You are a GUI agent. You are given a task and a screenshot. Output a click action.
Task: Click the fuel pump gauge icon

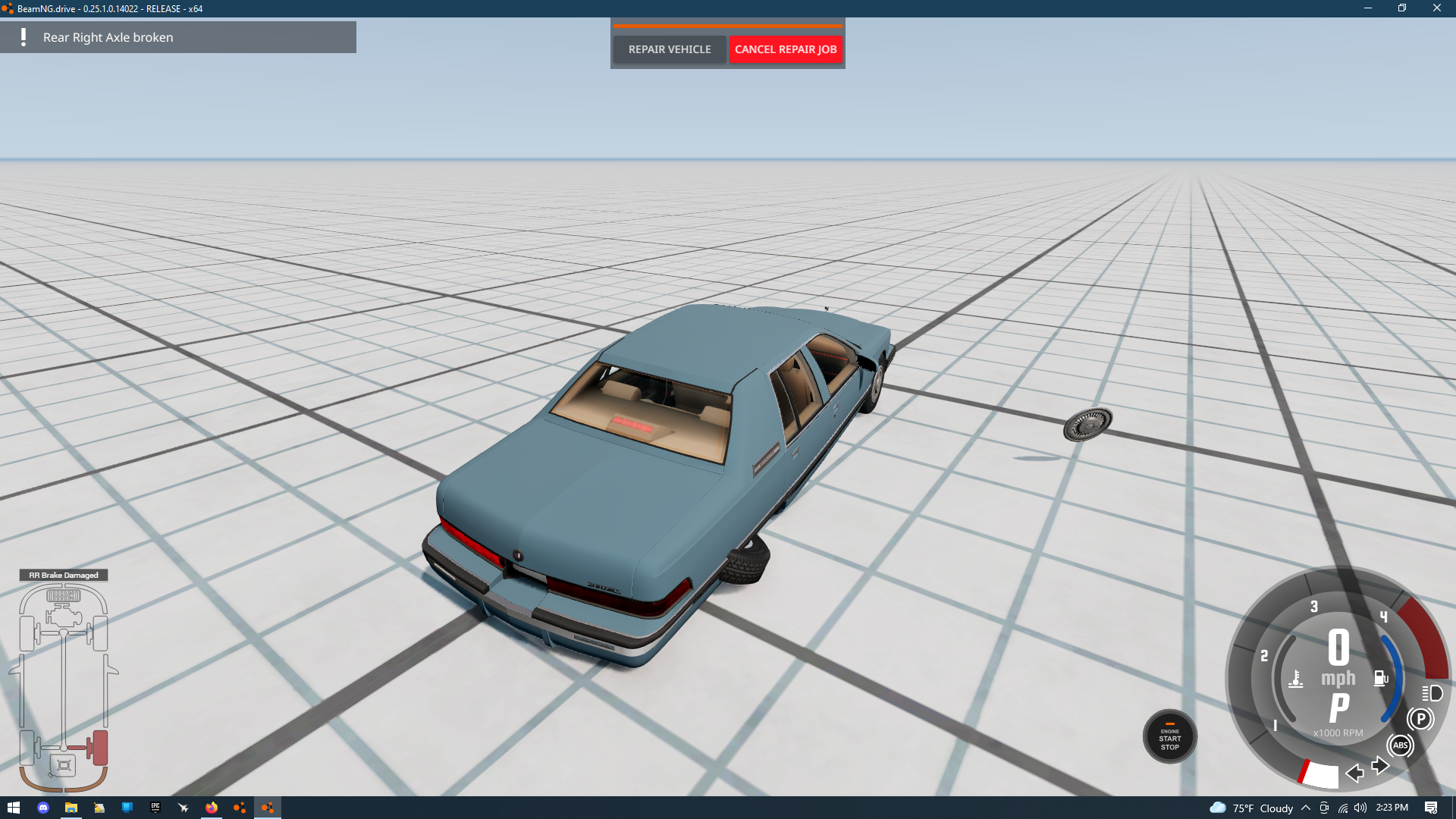pos(1381,679)
